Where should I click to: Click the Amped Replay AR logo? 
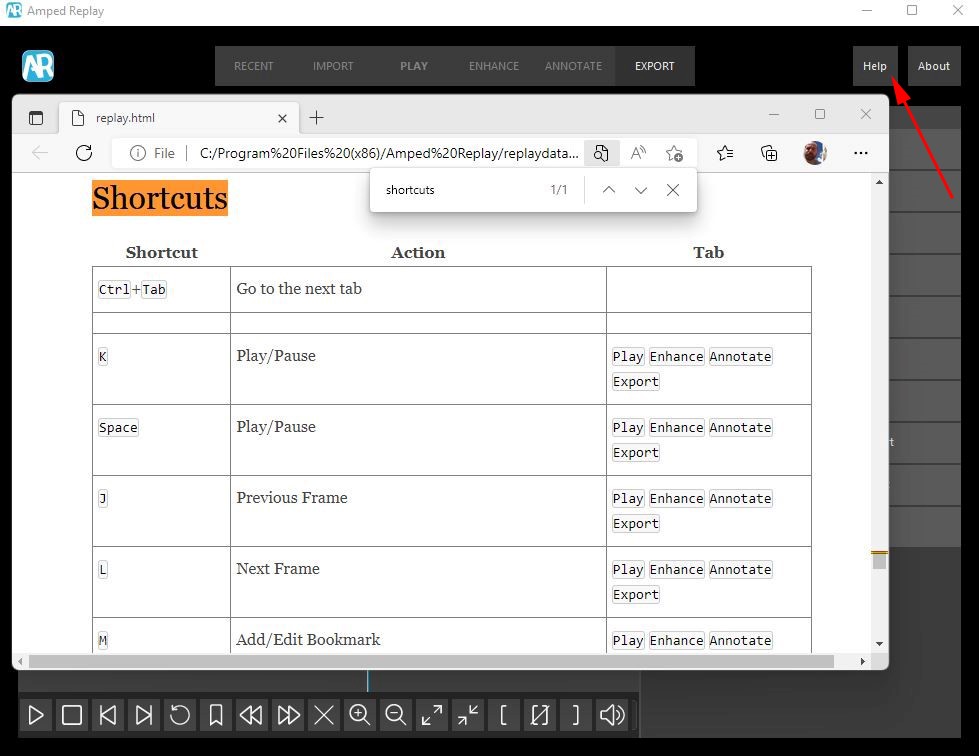coord(38,66)
